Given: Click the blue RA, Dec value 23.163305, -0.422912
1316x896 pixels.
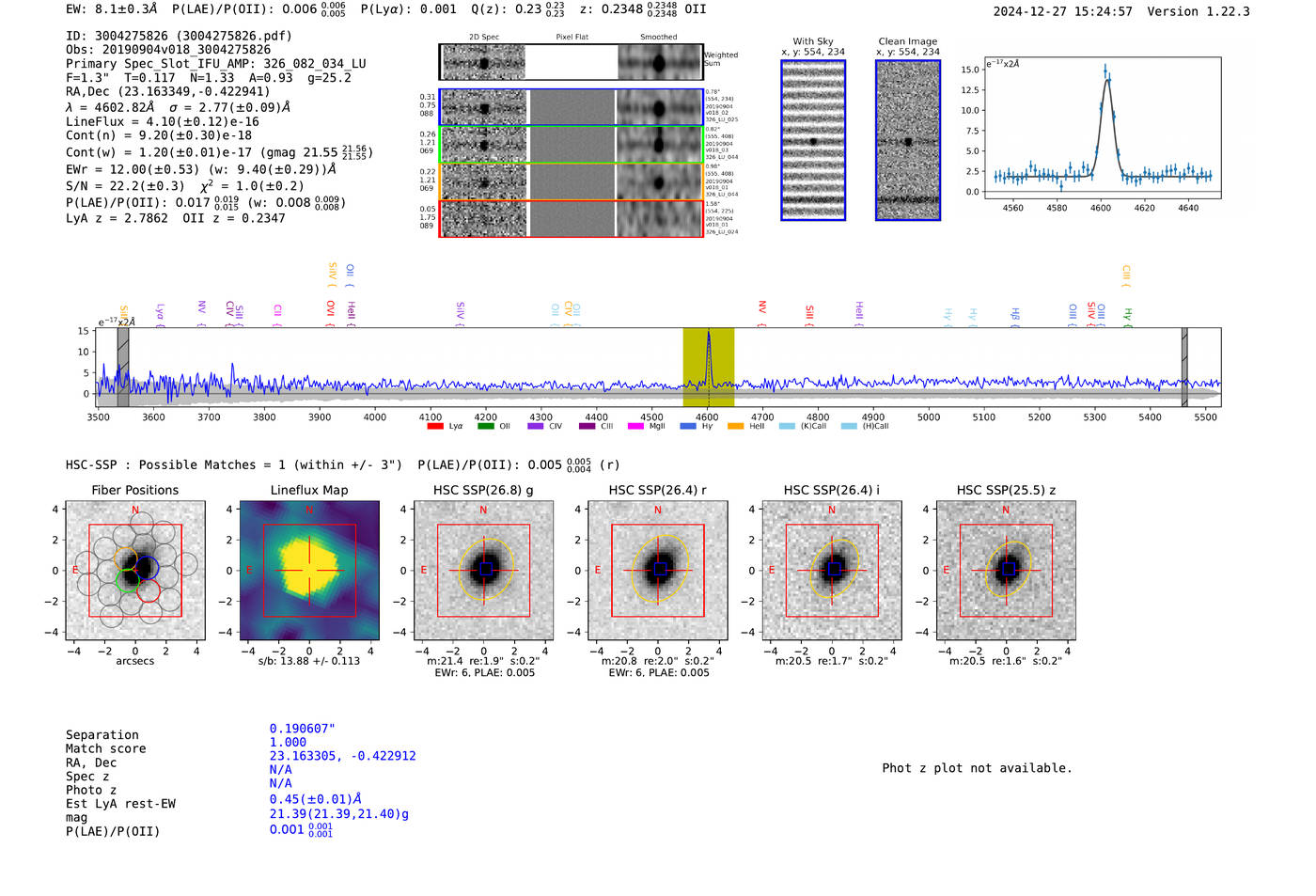Looking at the screenshot, I should pyautogui.click(x=342, y=756).
